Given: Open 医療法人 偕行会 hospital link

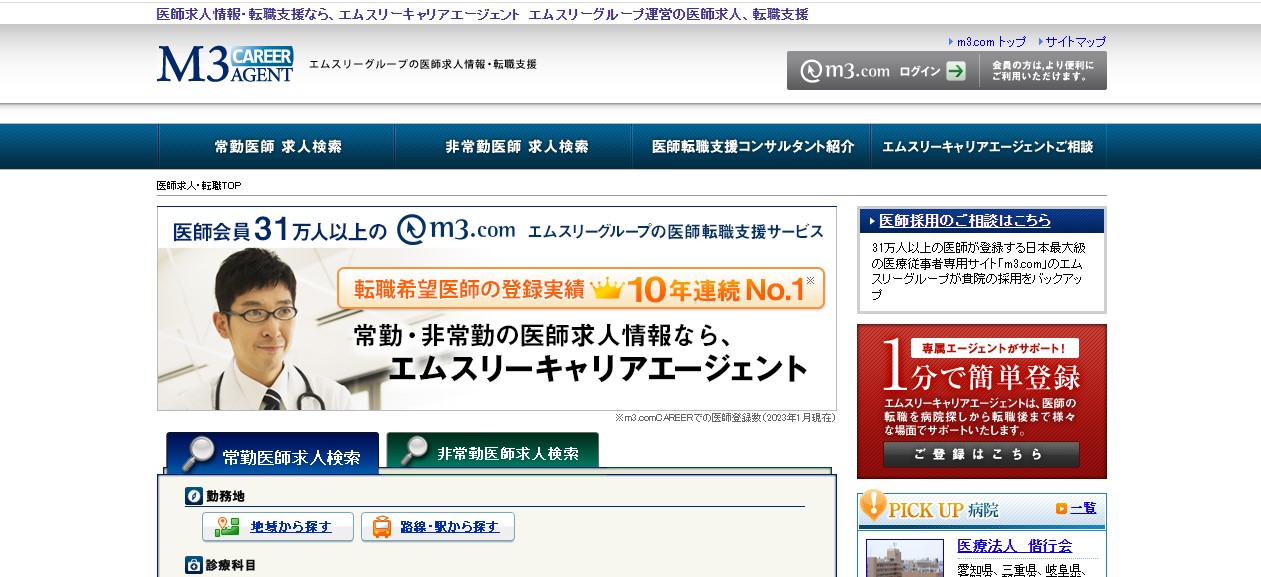Looking at the screenshot, I should tap(1014, 546).
